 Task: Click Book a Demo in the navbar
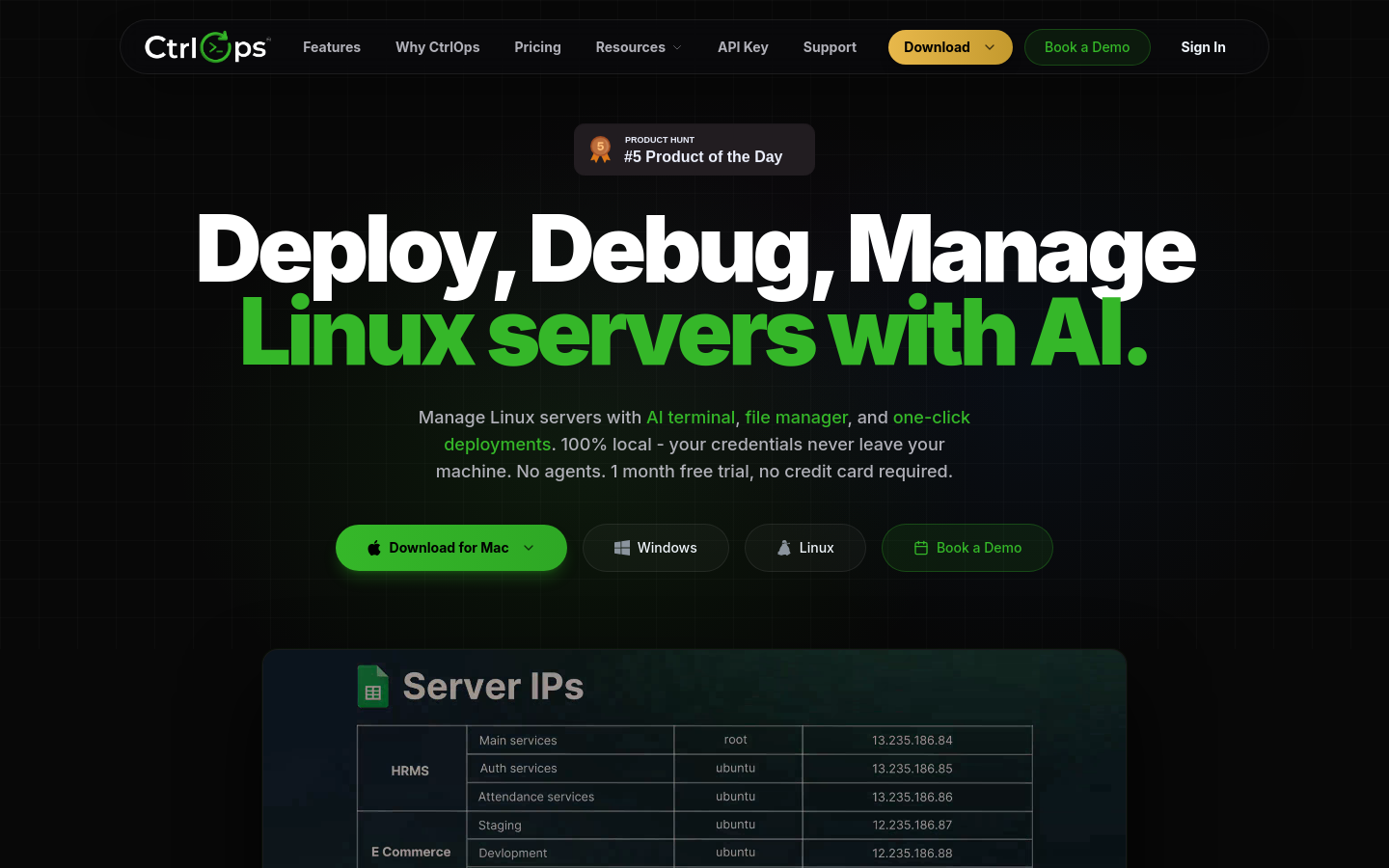click(1087, 47)
